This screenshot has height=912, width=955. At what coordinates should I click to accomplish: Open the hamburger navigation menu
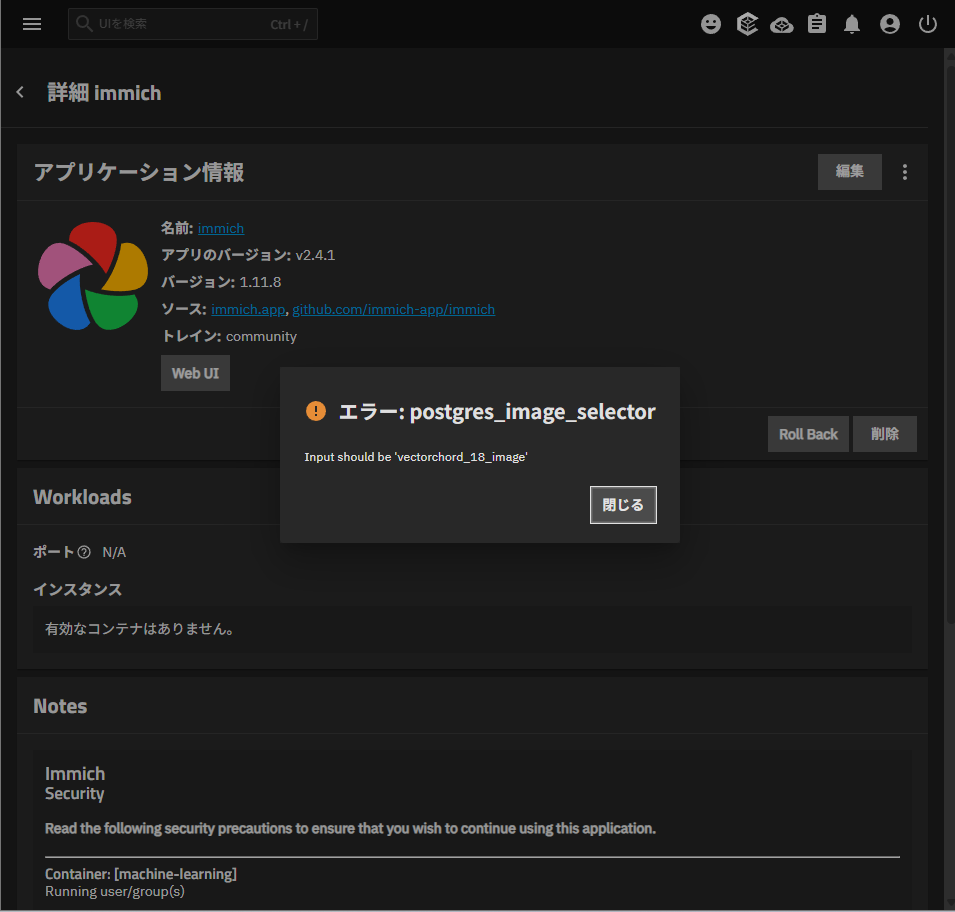(x=32, y=24)
